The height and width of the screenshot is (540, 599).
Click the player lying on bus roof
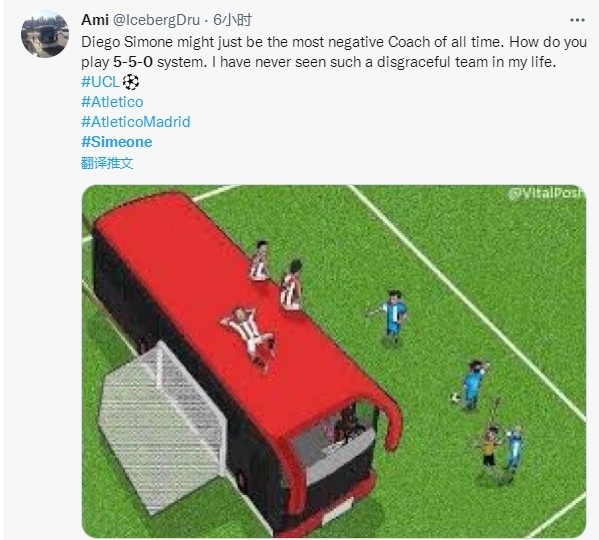[x=250, y=338]
